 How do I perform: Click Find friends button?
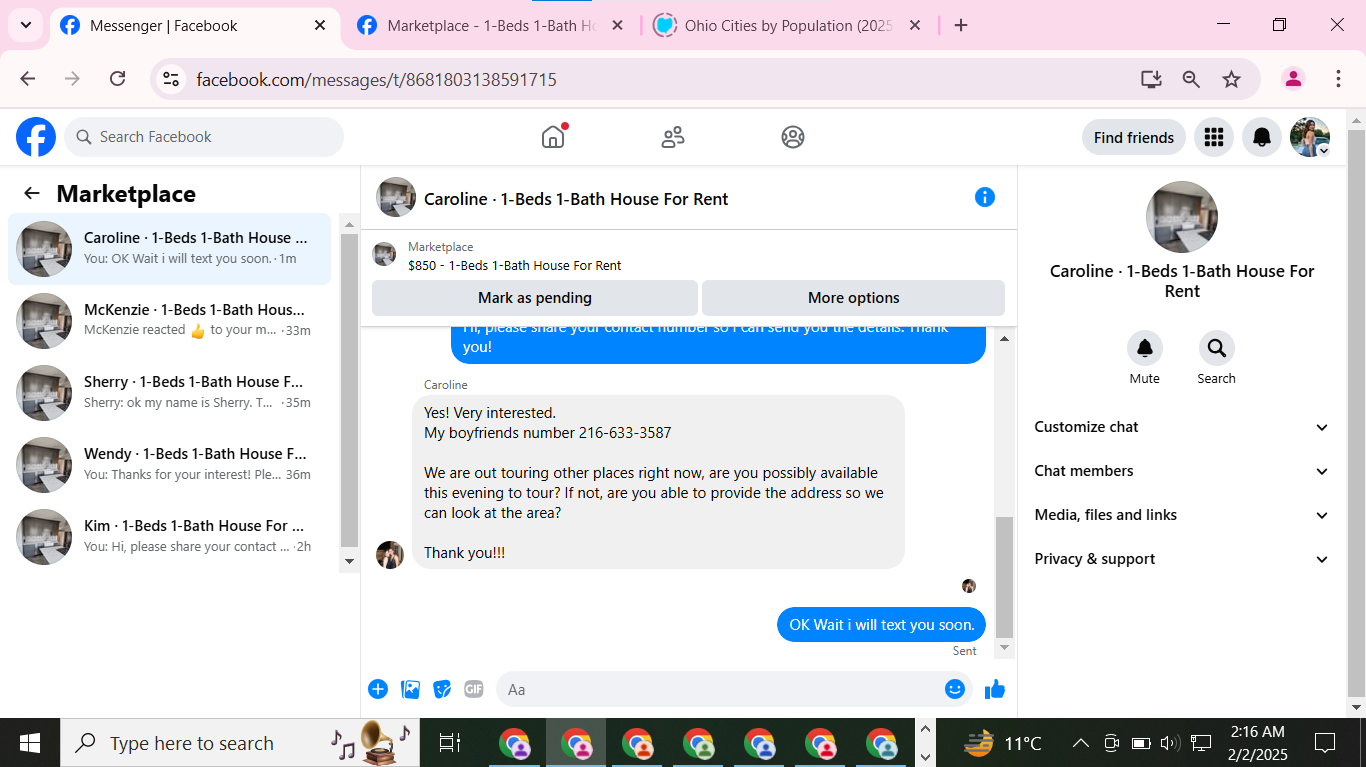coord(1134,137)
